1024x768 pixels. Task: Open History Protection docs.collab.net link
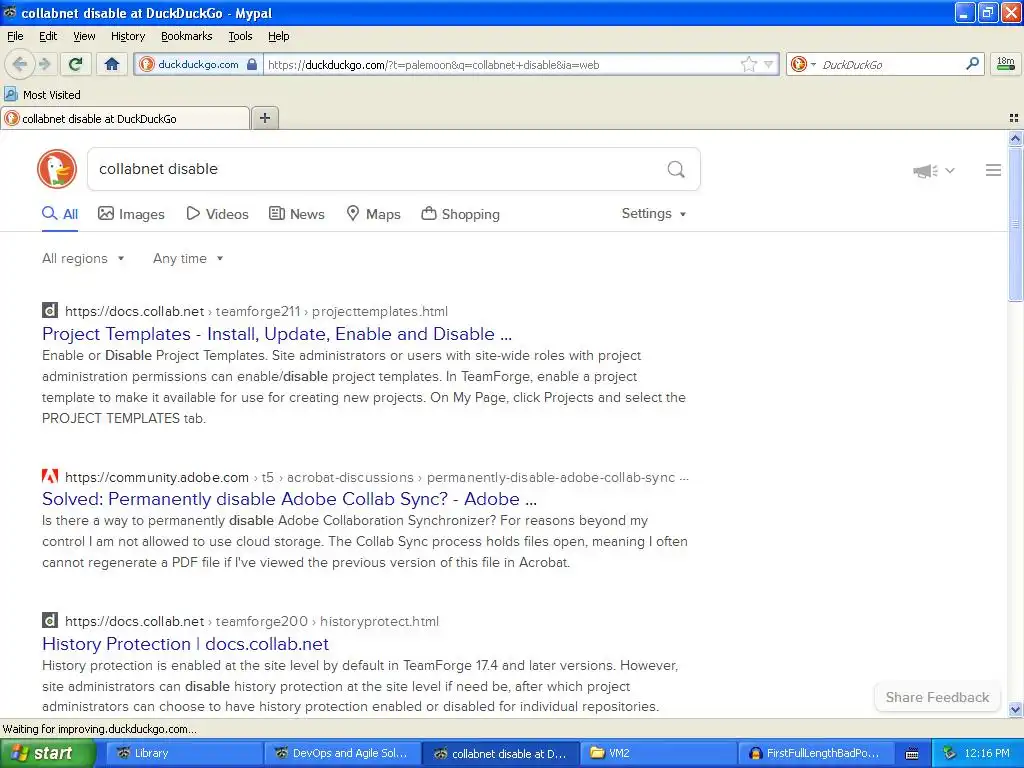tap(185, 644)
